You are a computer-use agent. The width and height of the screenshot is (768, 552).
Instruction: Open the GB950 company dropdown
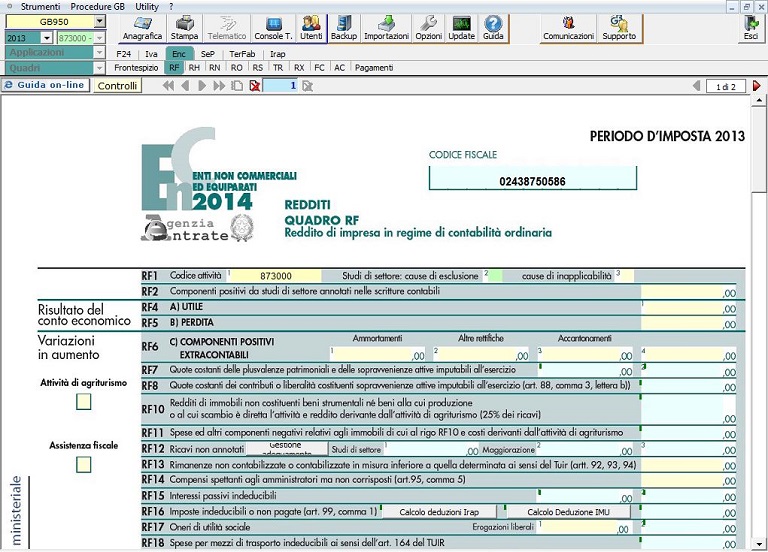(99, 21)
